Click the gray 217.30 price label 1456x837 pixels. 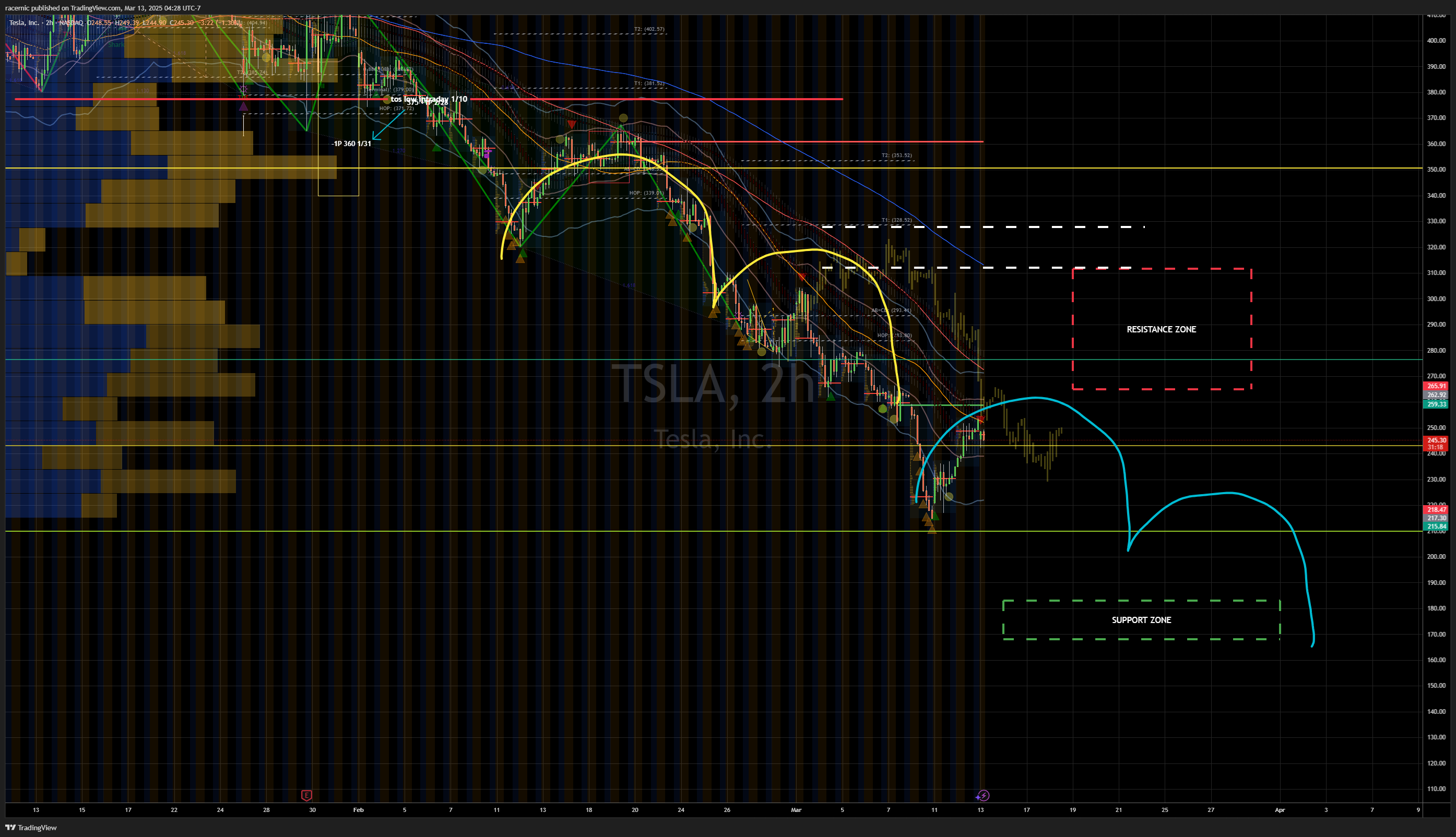pyautogui.click(x=1436, y=518)
